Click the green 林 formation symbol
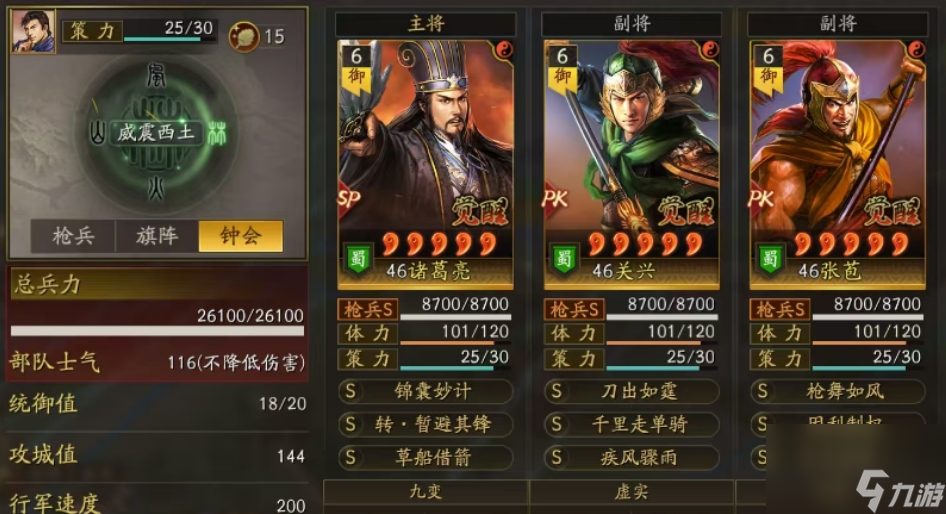 point(217,133)
